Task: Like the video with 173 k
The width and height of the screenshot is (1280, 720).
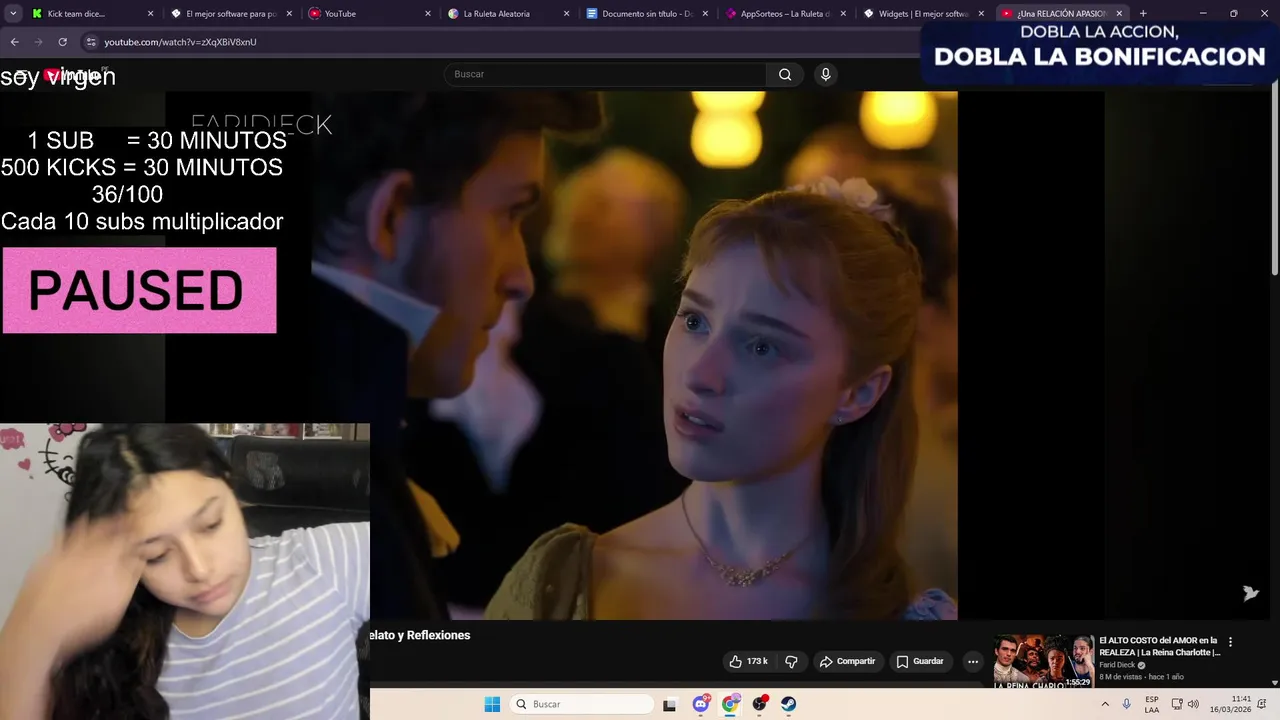Action: point(748,661)
